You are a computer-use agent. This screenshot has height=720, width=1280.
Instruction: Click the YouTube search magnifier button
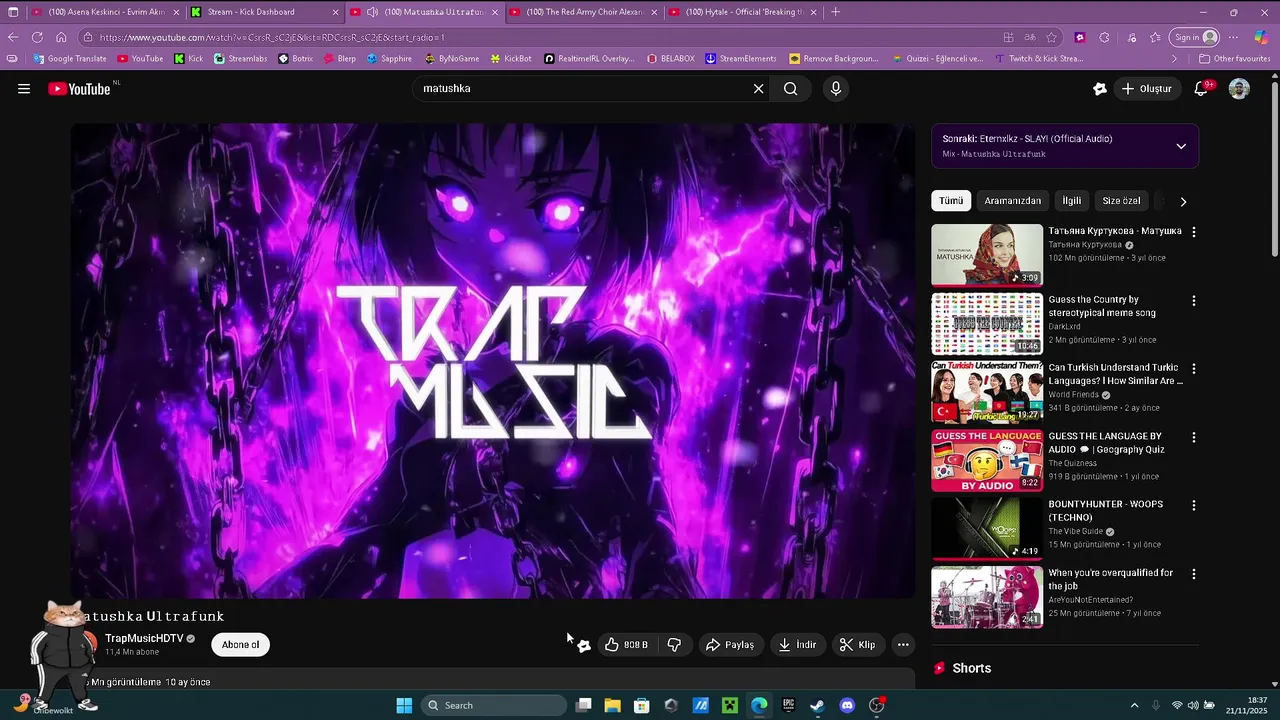pyautogui.click(x=790, y=89)
